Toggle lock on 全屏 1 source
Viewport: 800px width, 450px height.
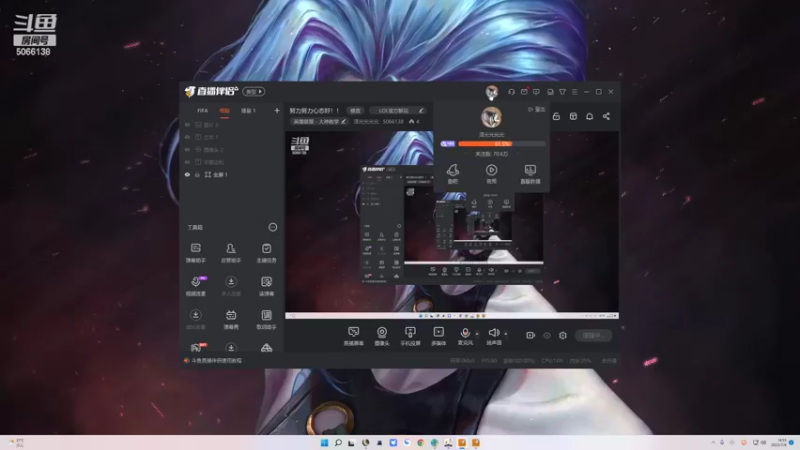(x=197, y=174)
